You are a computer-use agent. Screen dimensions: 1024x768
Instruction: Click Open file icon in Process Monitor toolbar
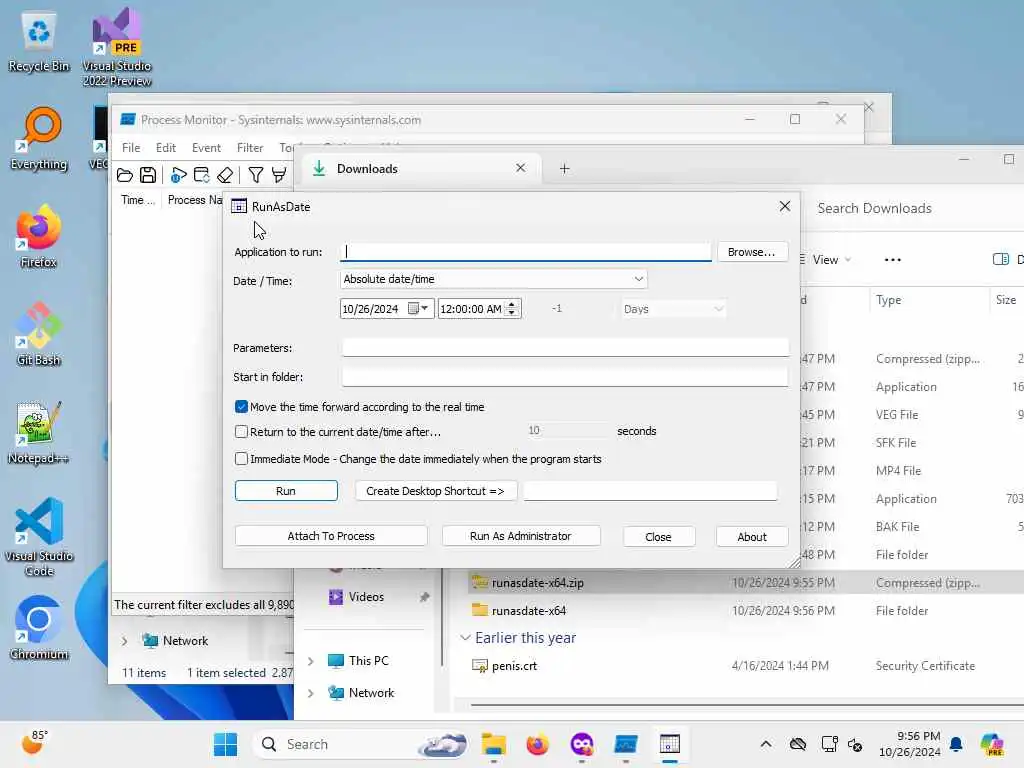(125, 175)
